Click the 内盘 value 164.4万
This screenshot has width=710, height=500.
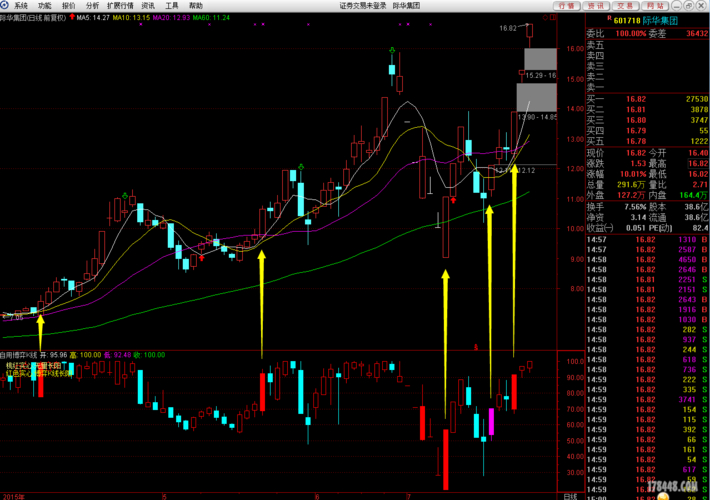pos(694,195)
